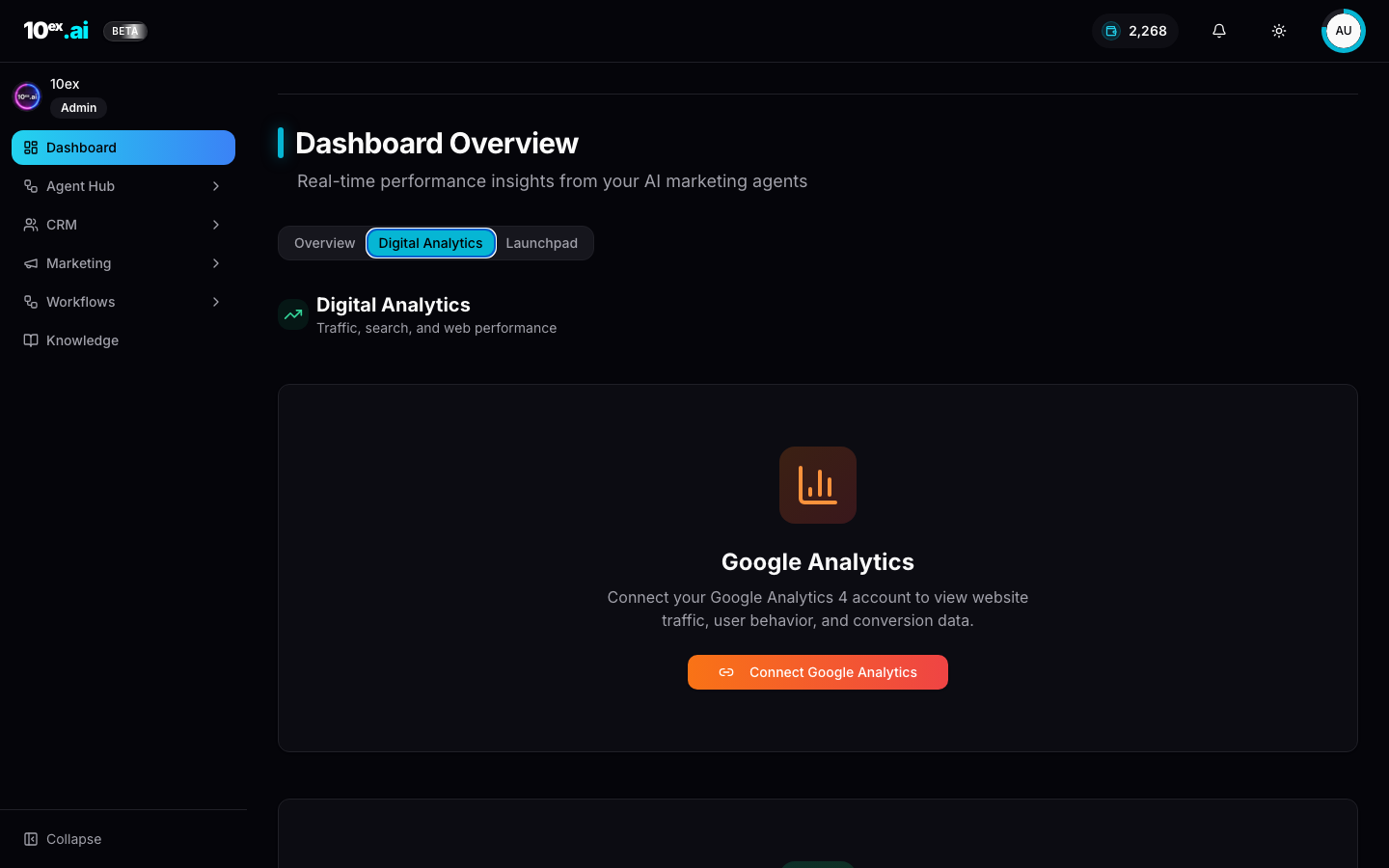Viewport: 1389px width, 868px height.
Task: Click the link icon in Connect button
Action: click(726, 672)
